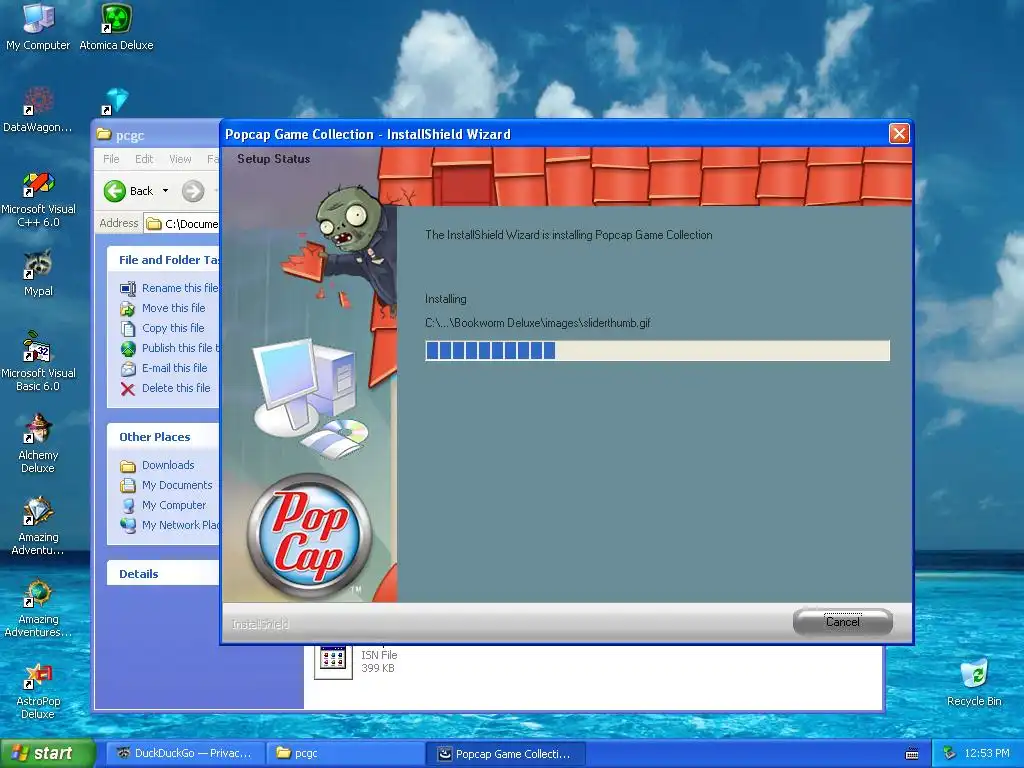Click the My Computer icon in Other Places
This screenshot has height=768, width=1024.
128,505
